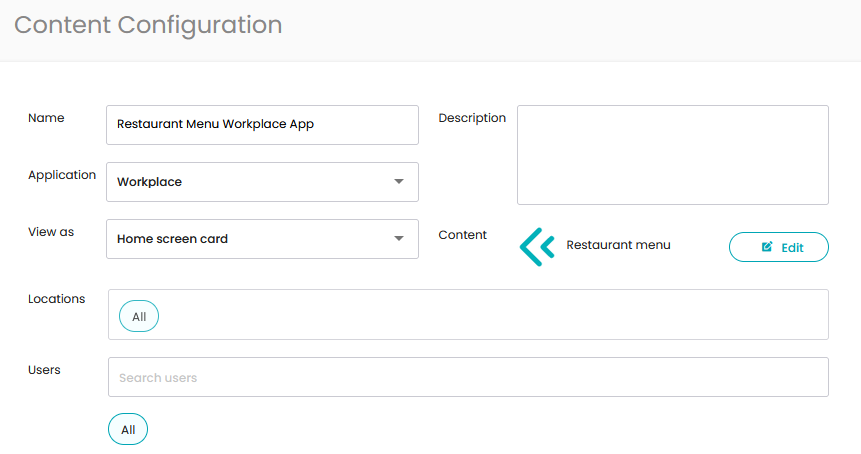
Task: Open the Home screen card selector
Action: click(262, 239)
